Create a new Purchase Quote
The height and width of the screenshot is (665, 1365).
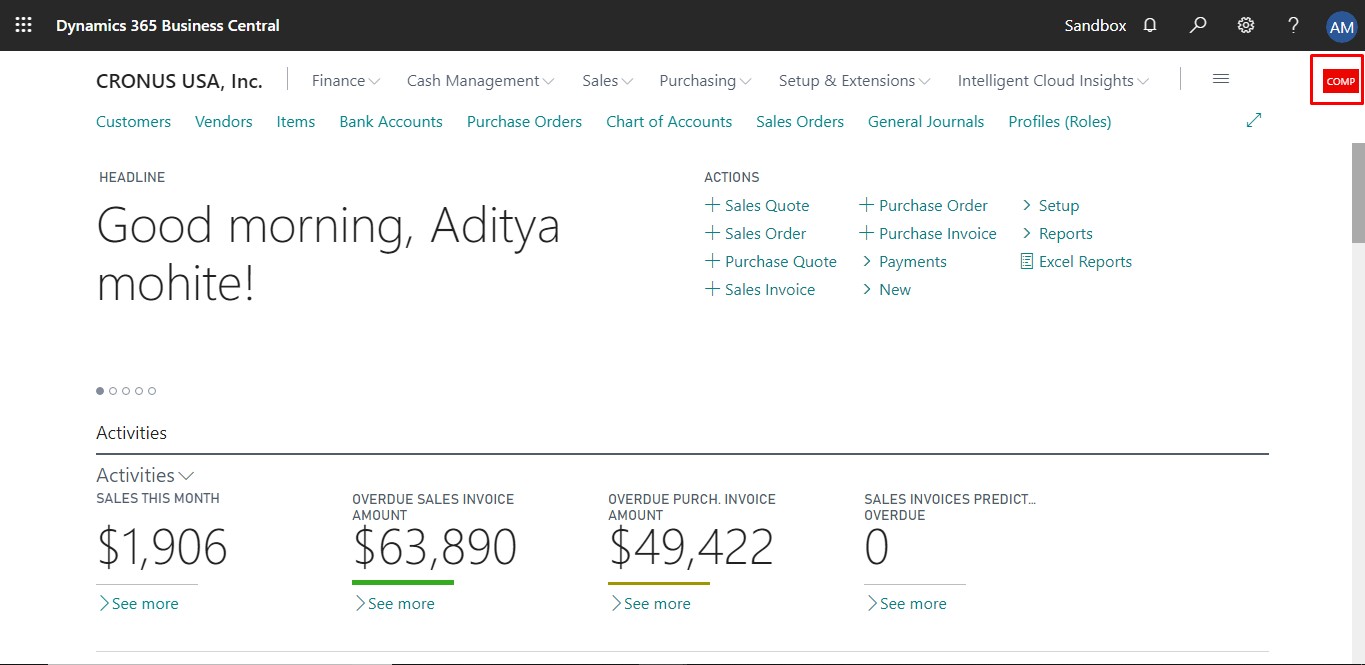(x=771, y=261)
